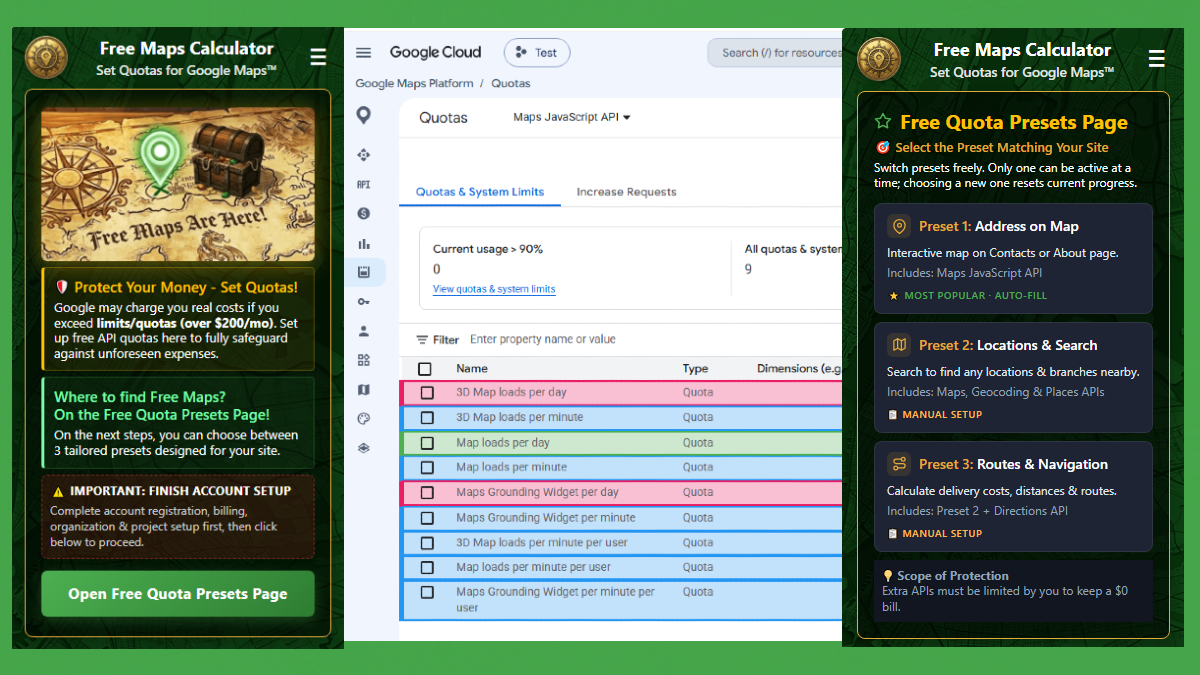Click the Quotas breadcrumb

(511, 84)
